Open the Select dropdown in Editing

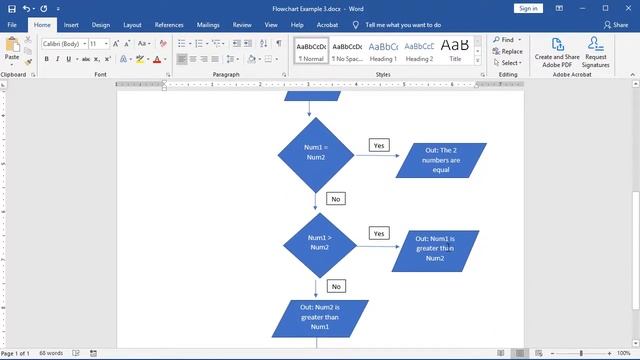pyautogui.click(x=508, y=63)
